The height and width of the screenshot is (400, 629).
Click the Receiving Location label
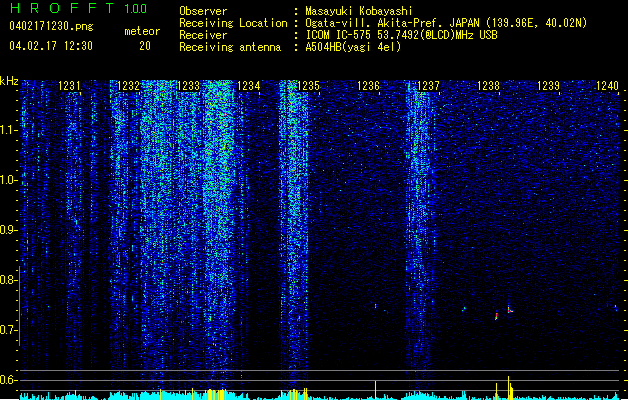pyautogui.click(x=233, y=23)
